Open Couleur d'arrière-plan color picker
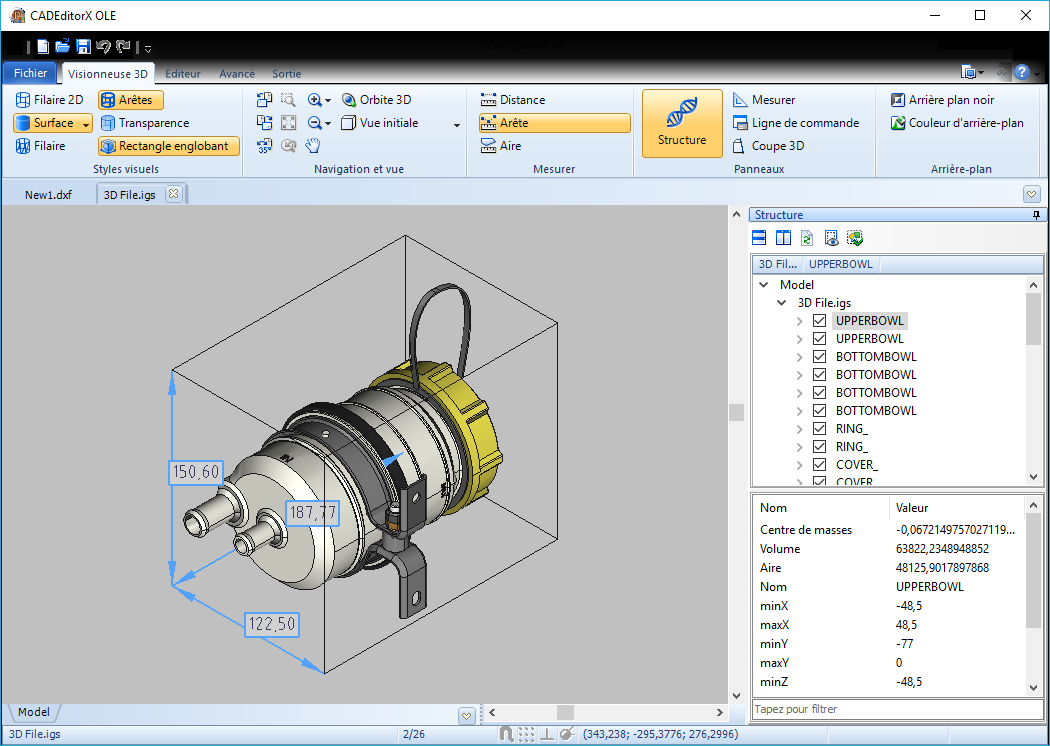1050x746 pixels. coord(957,123)
